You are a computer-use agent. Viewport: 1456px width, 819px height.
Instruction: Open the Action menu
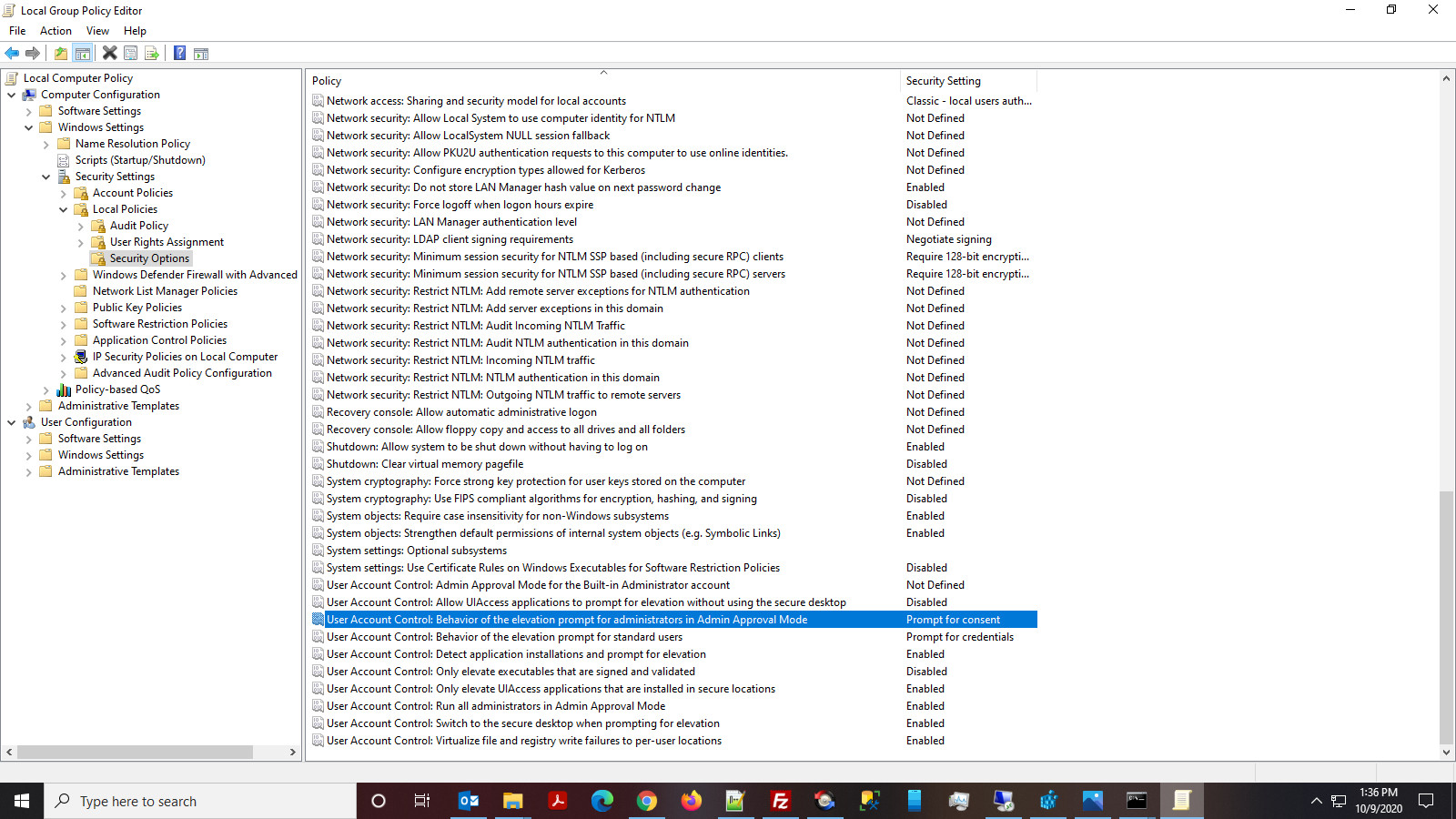pyautogui.click(x=56, y=30)
